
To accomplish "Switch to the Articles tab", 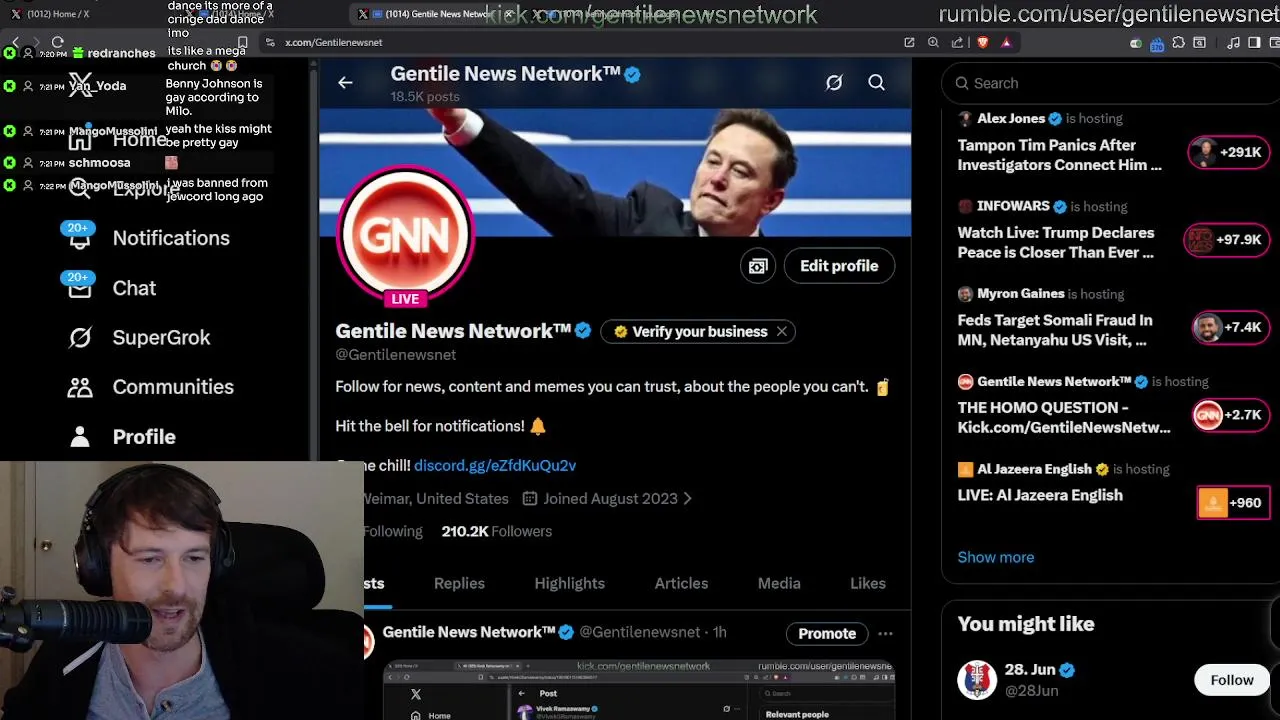I will (681, 583).
